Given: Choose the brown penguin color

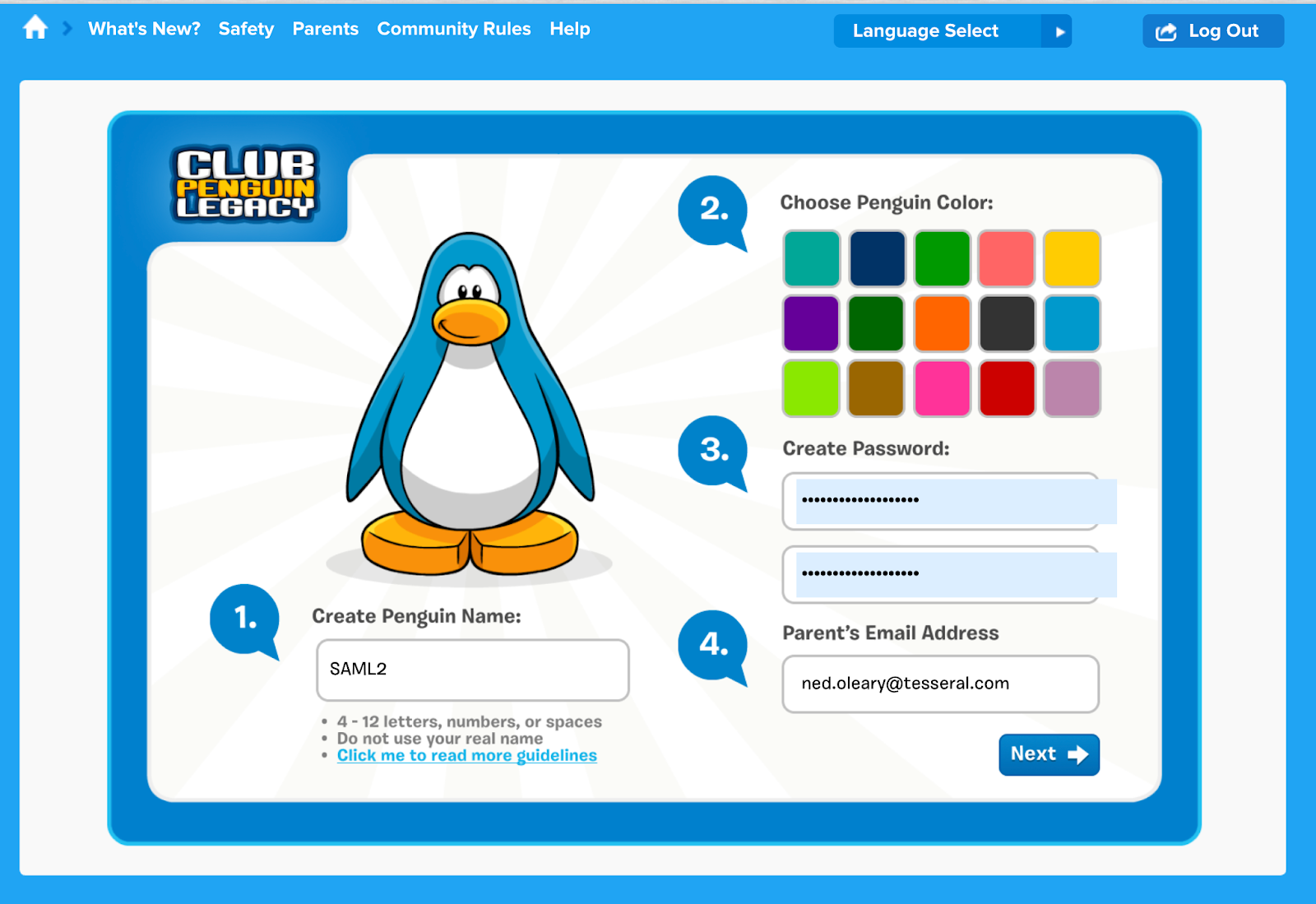Looking at the screenshot, I should pos(877,387).
